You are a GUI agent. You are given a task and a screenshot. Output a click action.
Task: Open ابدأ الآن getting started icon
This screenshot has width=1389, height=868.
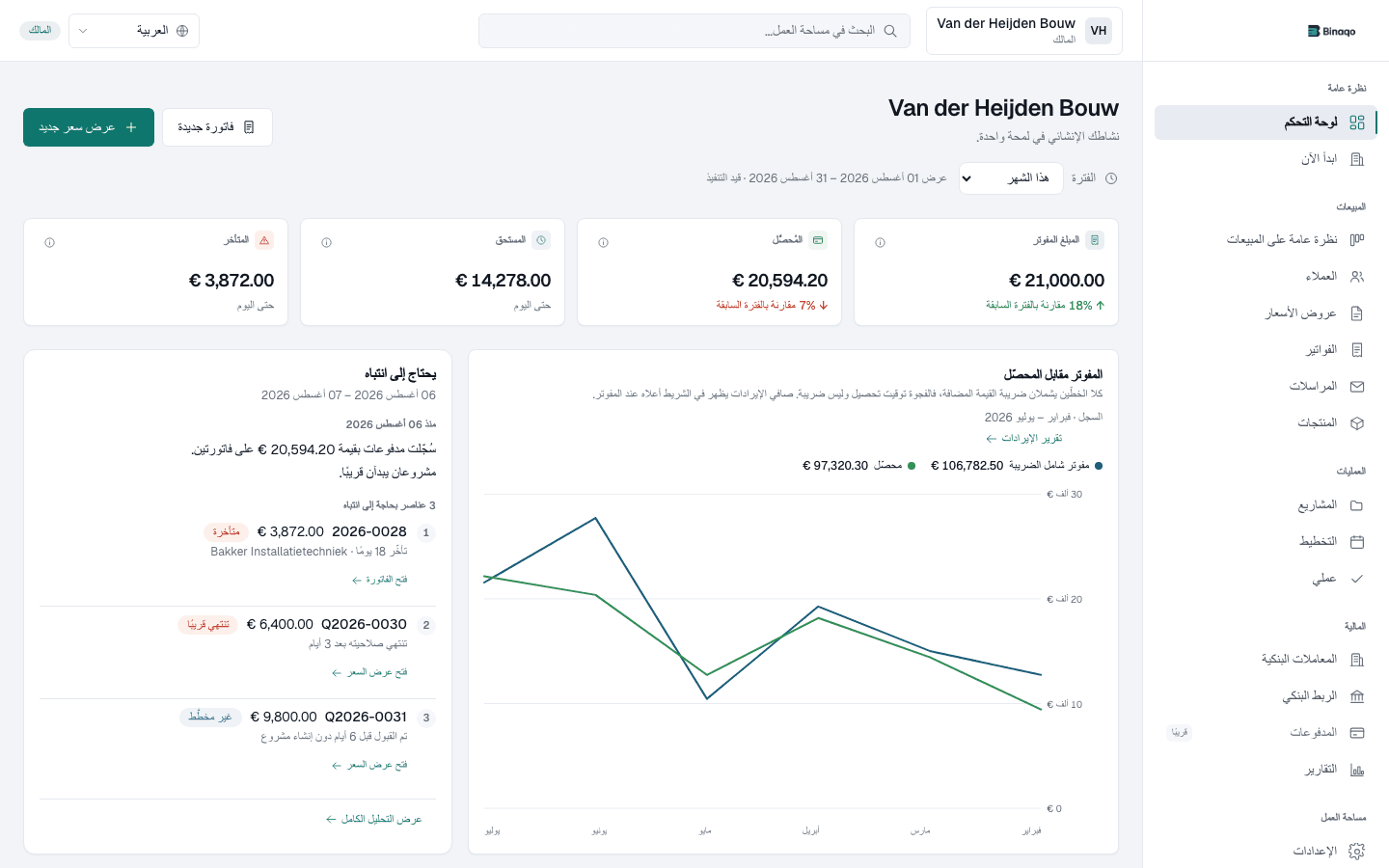click(1357, 159)
